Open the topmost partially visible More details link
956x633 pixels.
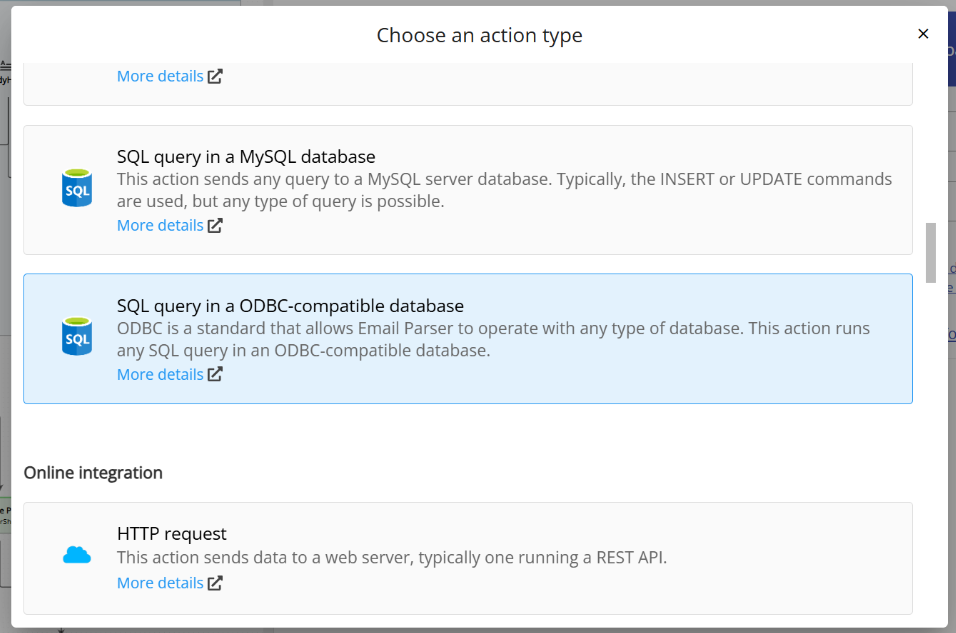tap(160, 76)
